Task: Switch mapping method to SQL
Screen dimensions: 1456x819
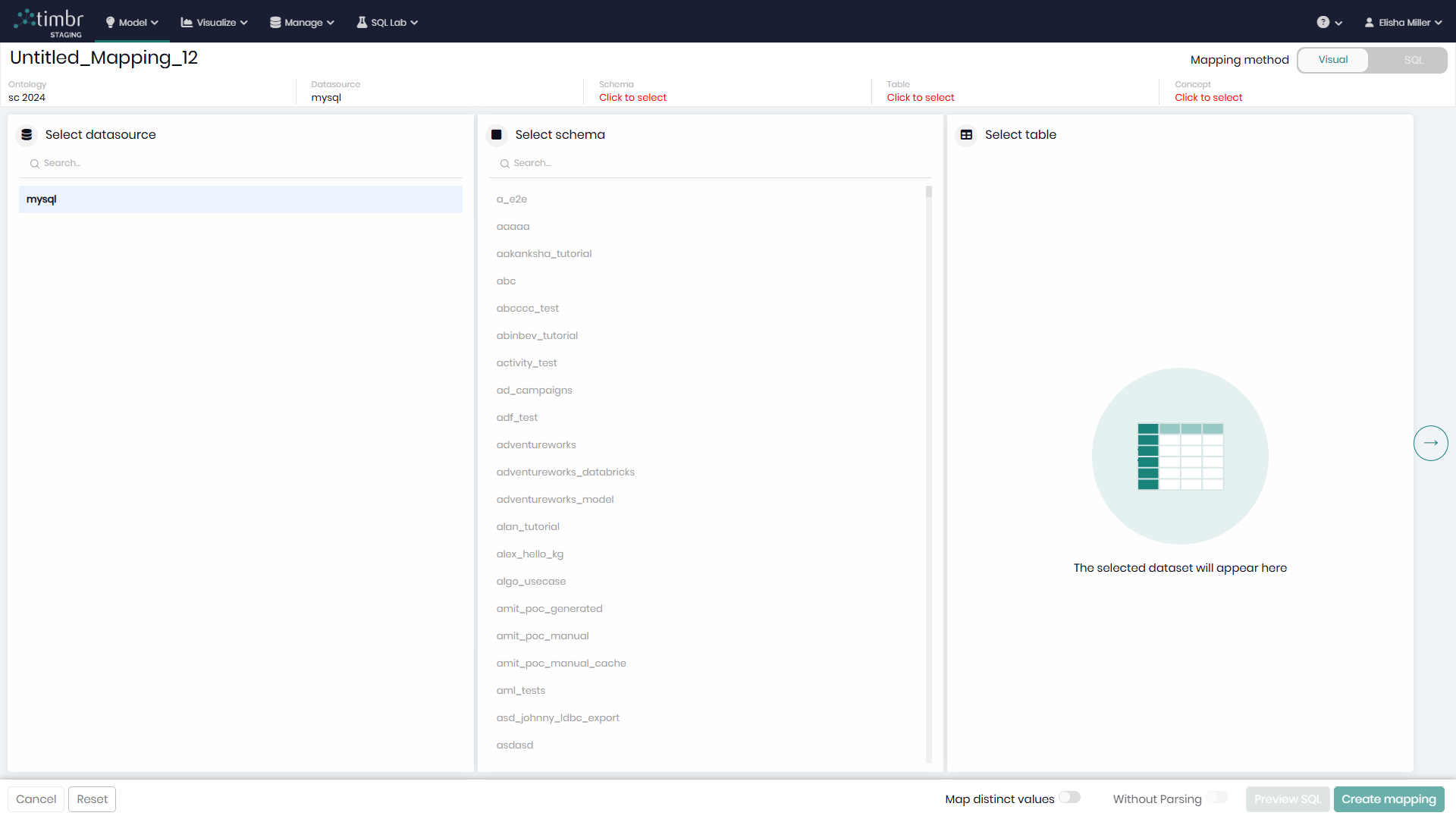Action: click(x=1412, y=59)
